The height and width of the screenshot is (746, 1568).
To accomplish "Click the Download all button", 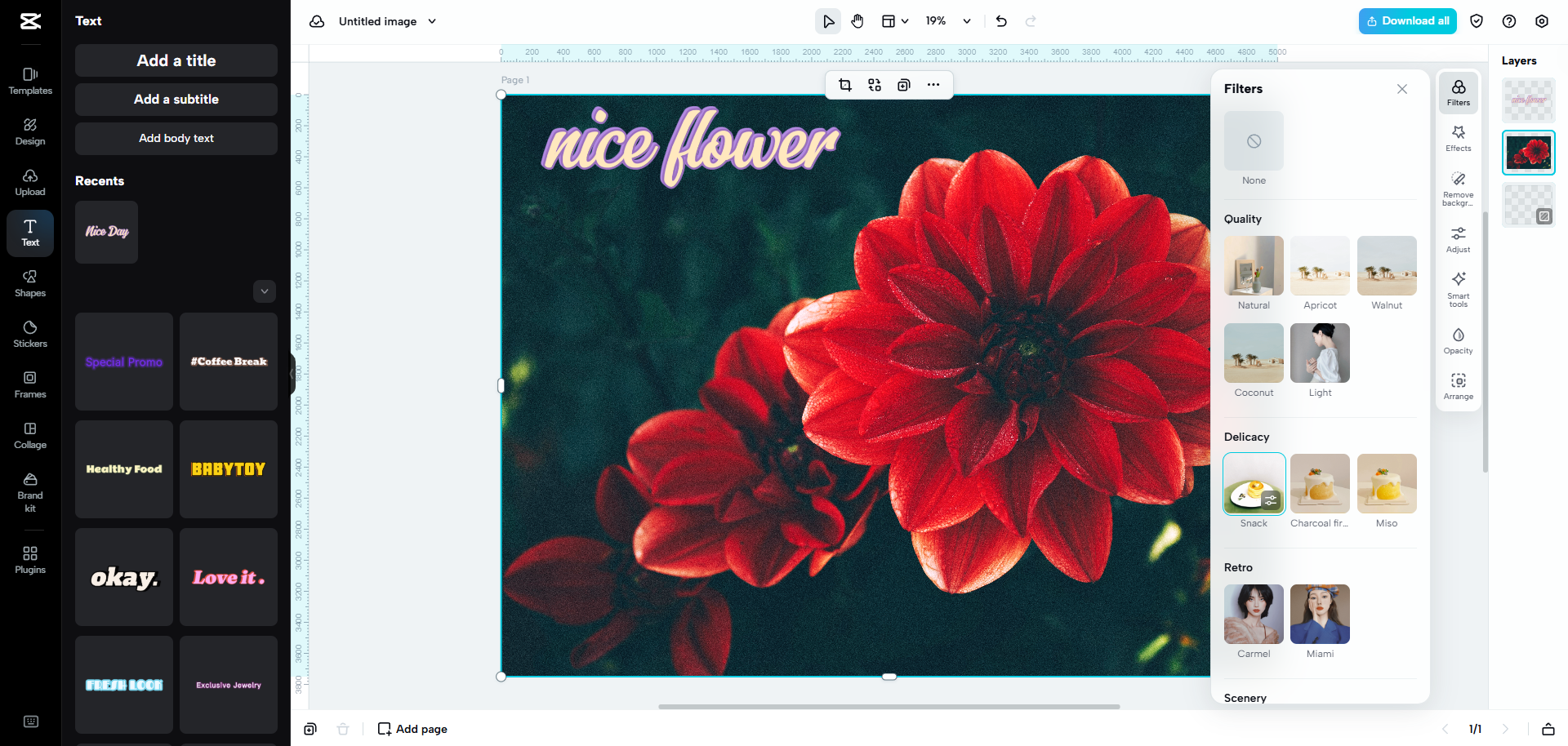I will tap(1407, 20).
